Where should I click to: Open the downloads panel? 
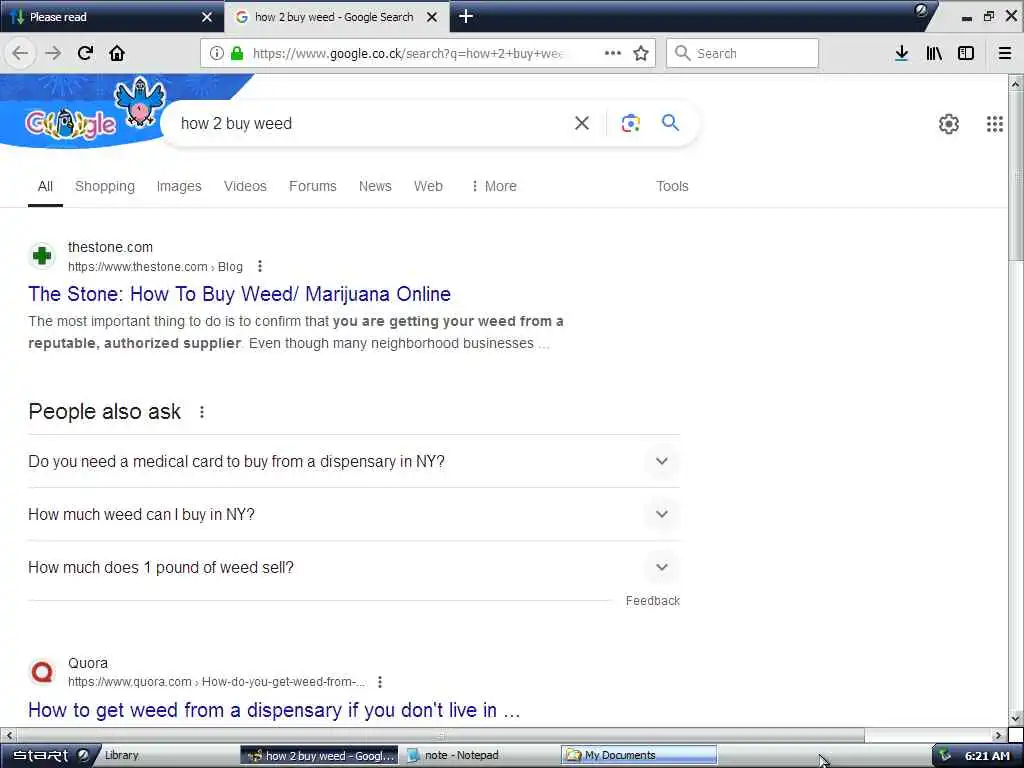(901, 53)
